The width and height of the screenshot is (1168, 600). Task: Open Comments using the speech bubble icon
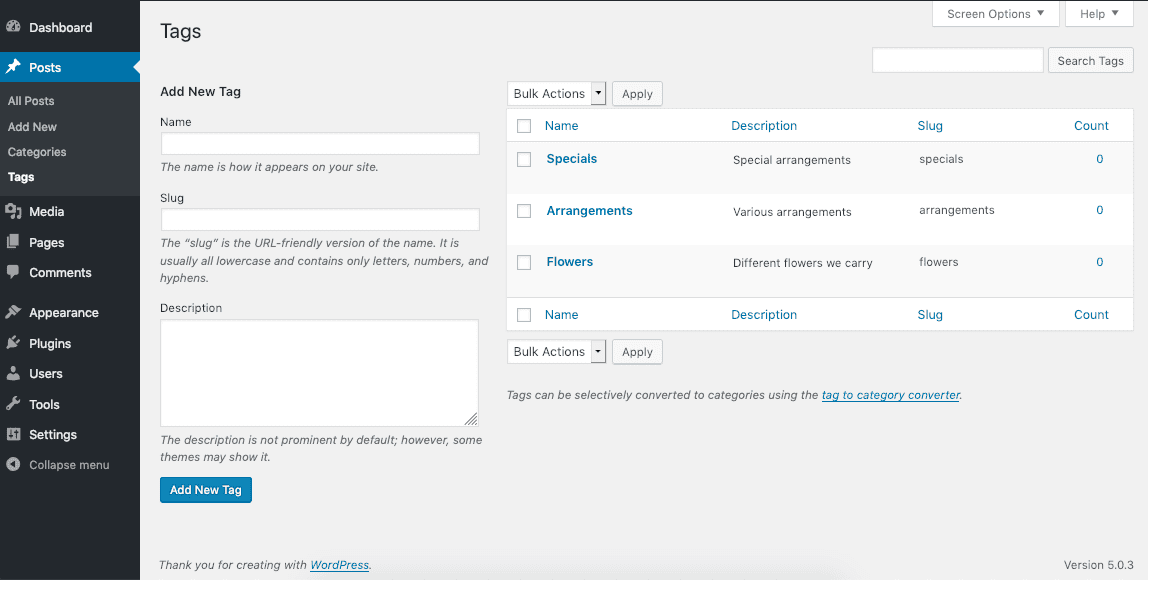(14, 272)
